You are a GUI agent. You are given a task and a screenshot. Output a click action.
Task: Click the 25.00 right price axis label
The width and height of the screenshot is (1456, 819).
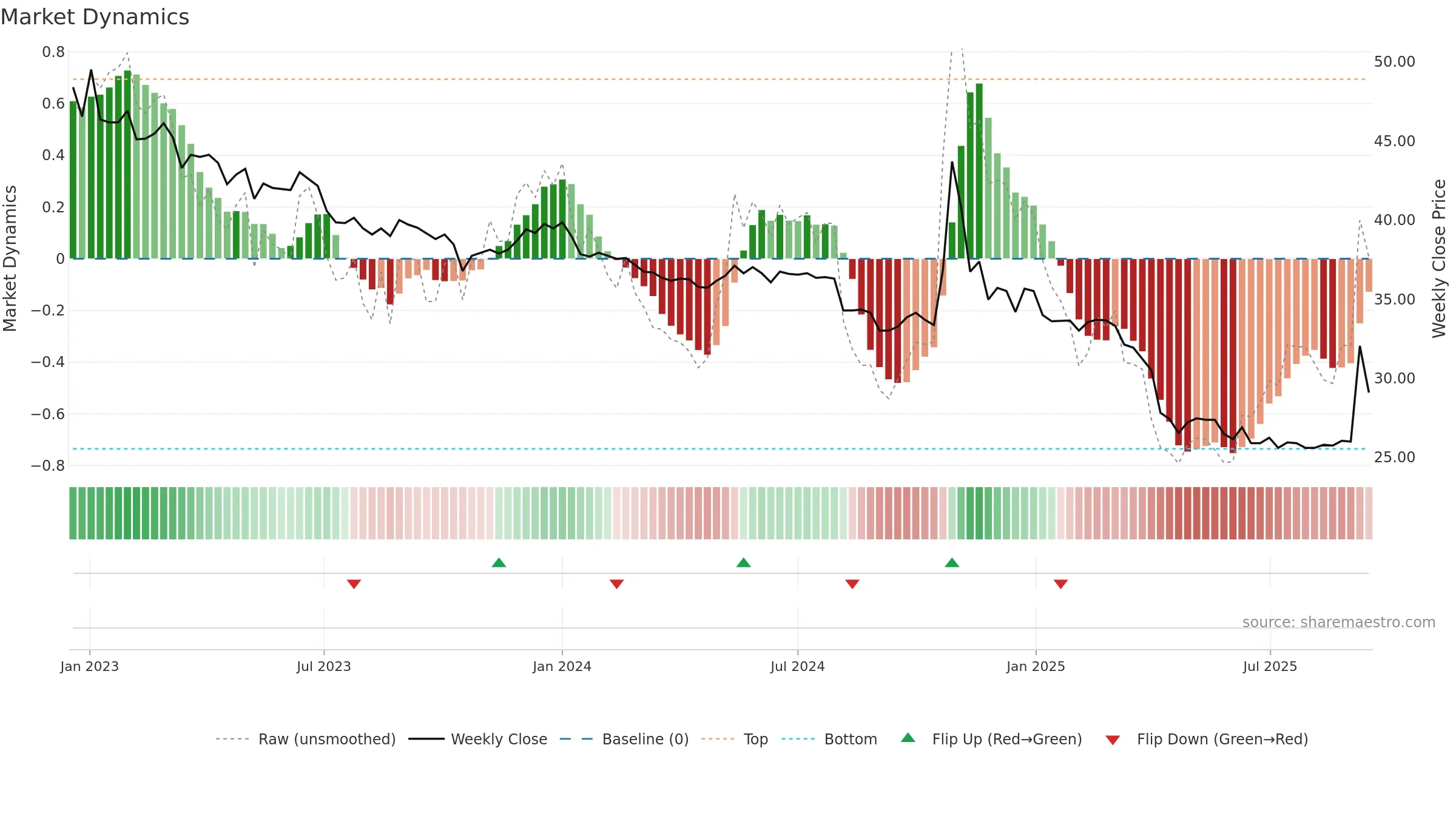tap(1395, 457)
